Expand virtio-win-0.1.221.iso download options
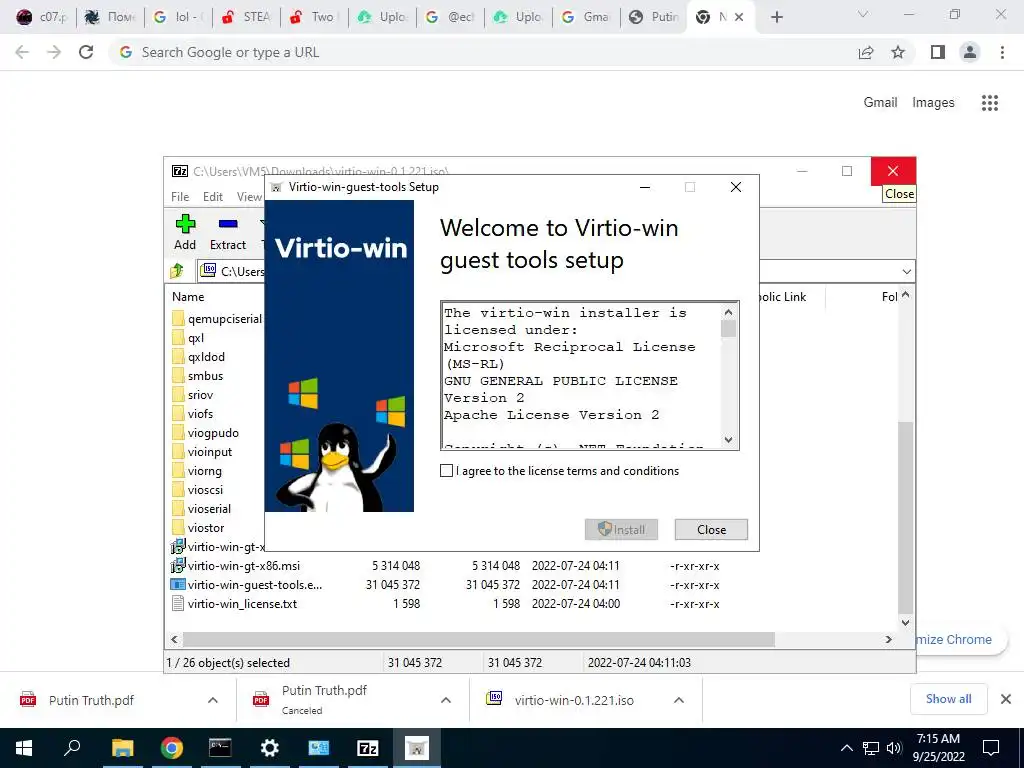The width and height of the screenshot is (1024, 768). (x=679, y=700)
